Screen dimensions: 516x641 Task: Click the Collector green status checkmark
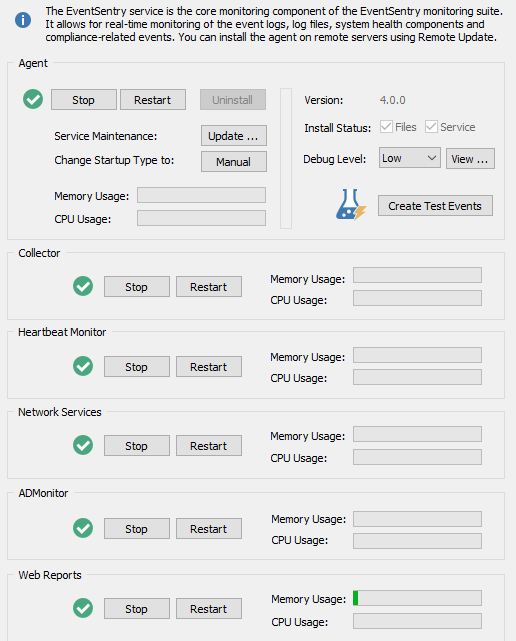pos(83,286)
